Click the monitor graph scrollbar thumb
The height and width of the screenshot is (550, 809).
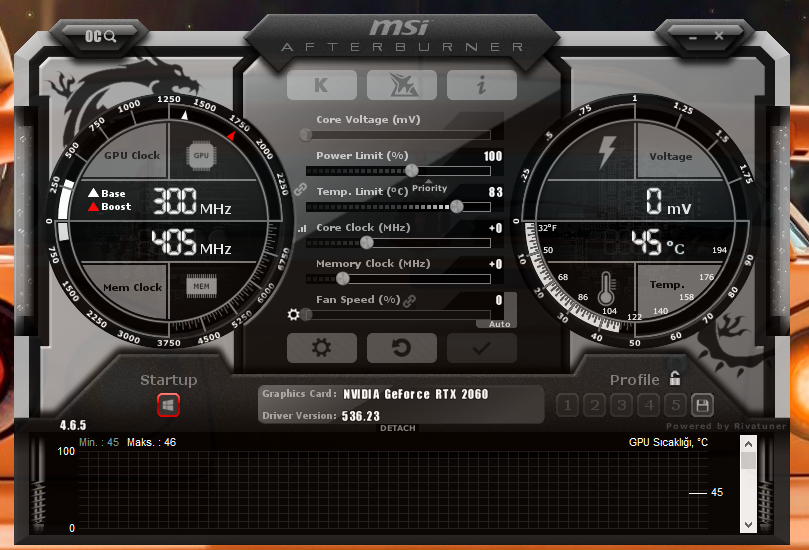pyautogui.click(x=748, y=460)
